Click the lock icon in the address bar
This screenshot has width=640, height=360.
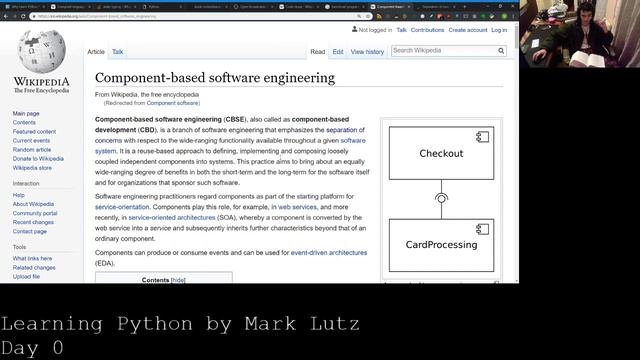point(34,16)
